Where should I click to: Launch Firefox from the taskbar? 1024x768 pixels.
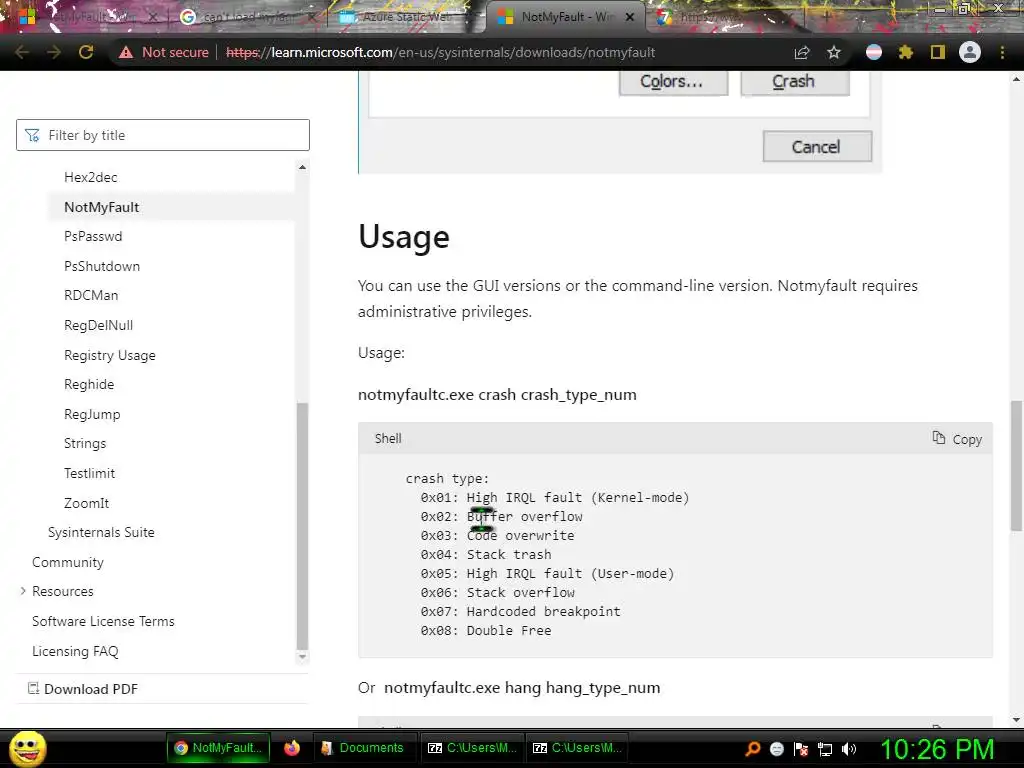pyautogui.click(x=292, y=748)
